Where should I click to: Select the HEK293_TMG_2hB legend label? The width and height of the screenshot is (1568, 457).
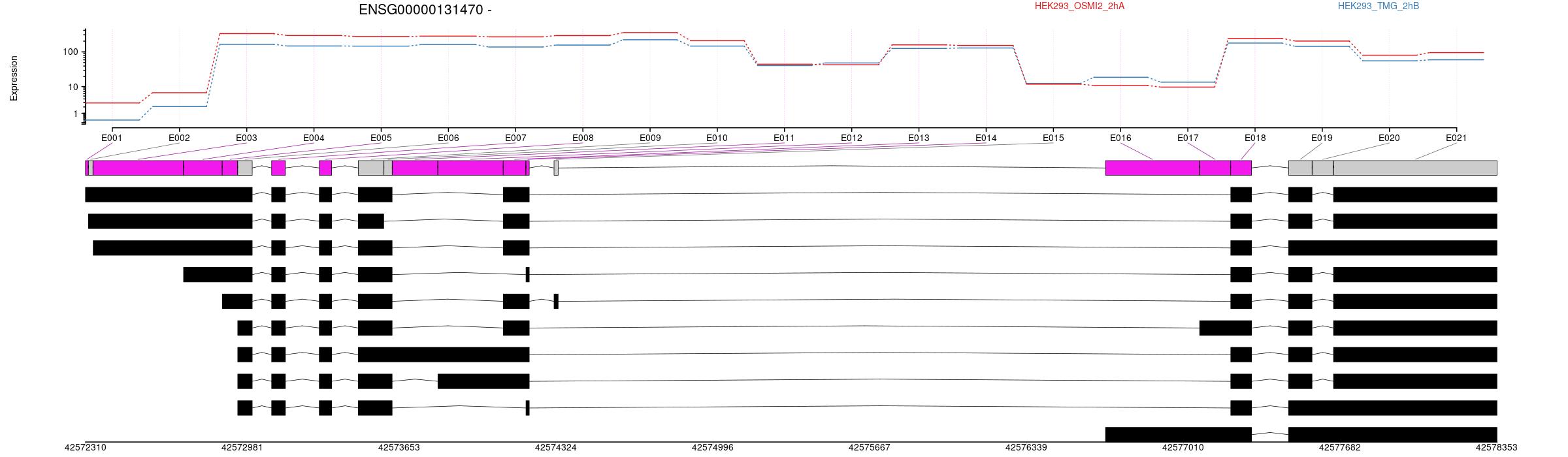pos(1379,6)
